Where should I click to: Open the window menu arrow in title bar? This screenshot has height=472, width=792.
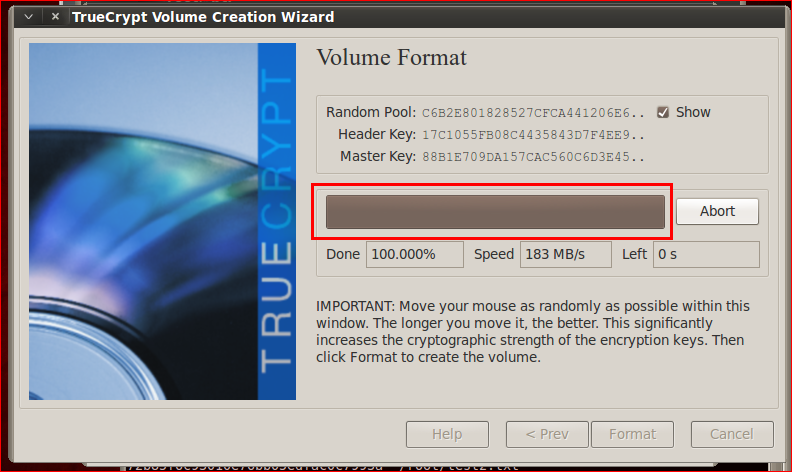tap(29, 17)
